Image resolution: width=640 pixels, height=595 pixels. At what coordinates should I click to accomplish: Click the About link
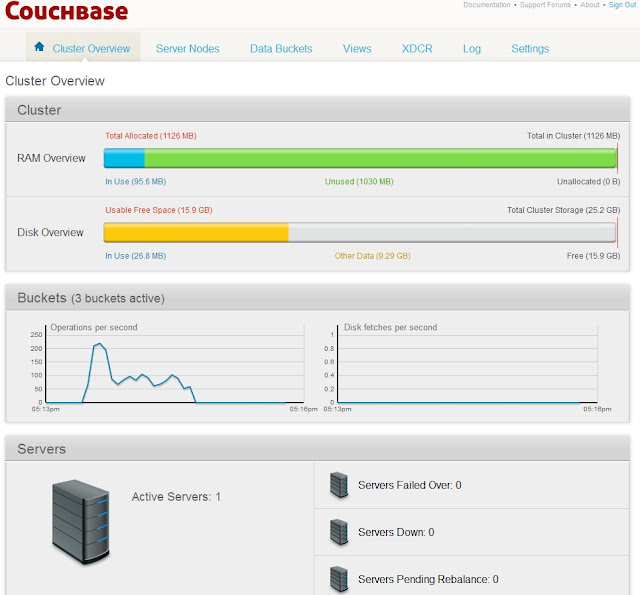coord(590,5)
